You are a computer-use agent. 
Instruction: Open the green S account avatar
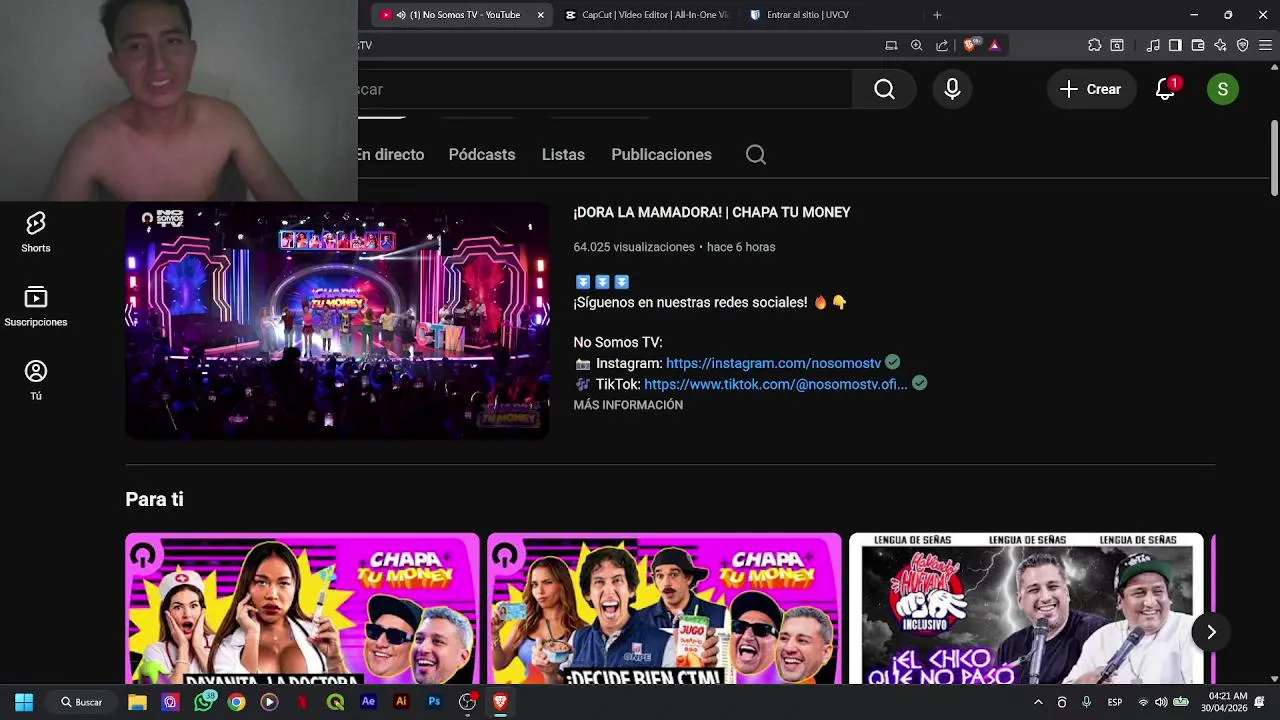coord(1222,89)
